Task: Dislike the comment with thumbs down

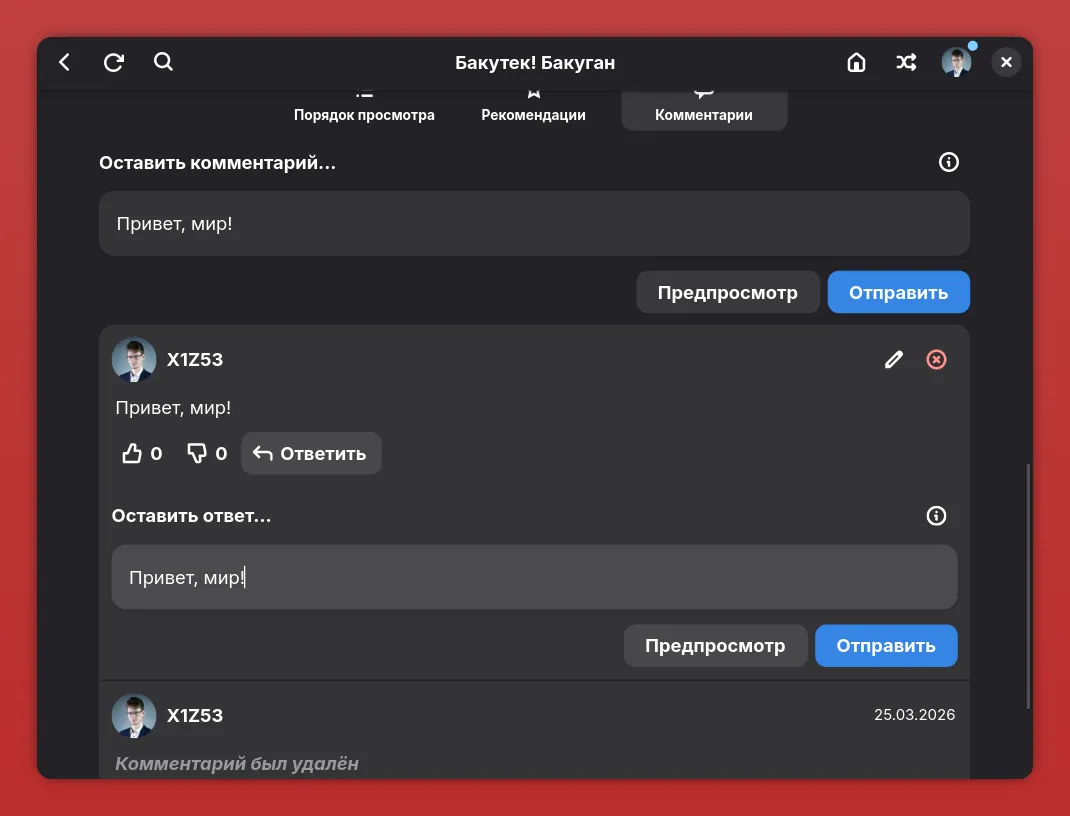Action: pos(197,454)
